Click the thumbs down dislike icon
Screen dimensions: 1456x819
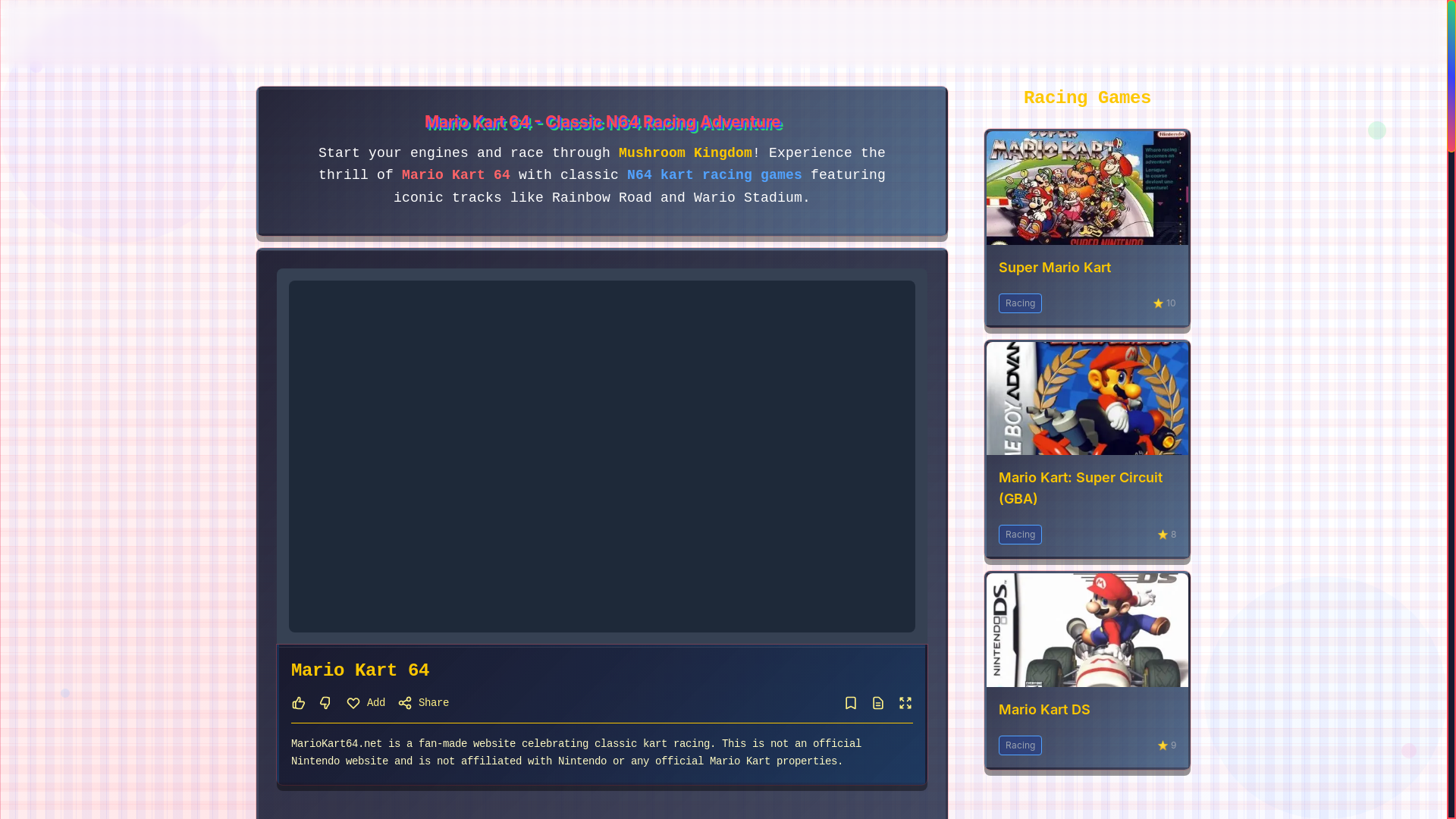pyautogui.click(x=325, y=703)
